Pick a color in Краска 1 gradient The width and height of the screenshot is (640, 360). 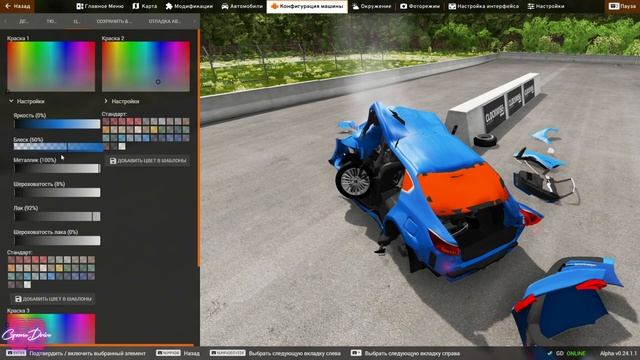pyautogui.click(x=51, y=66)
